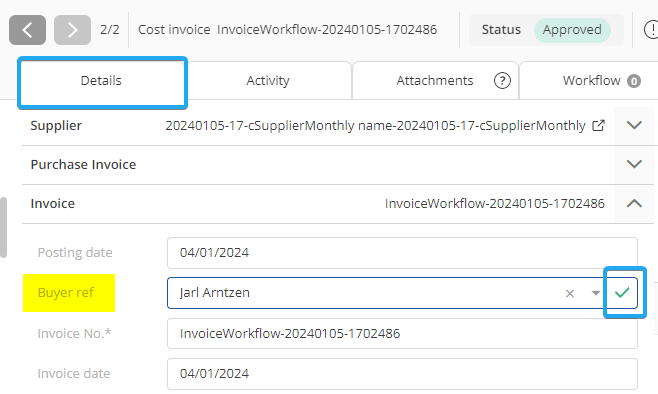Click the Cost invoice header title text
The image size is (658, 394).
(x=287, y=30)
